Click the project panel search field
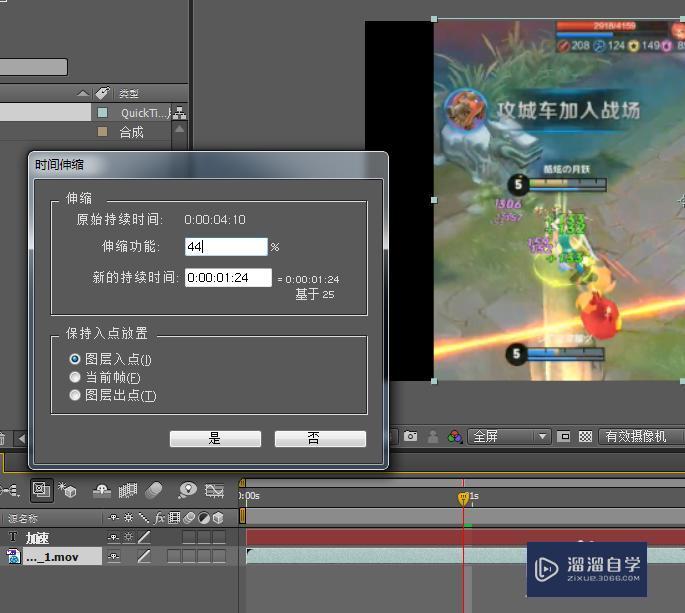 pyautogui.click(x=34, y=67)
